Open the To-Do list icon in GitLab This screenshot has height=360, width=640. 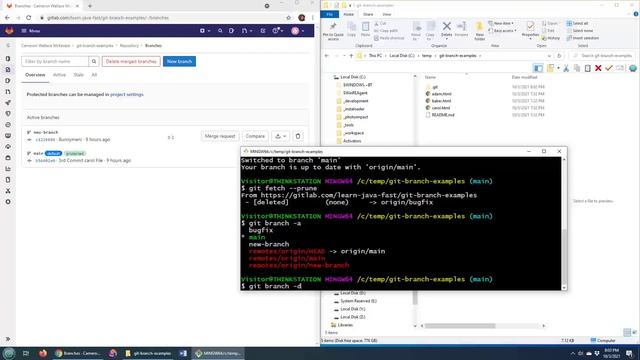(263, 31)
